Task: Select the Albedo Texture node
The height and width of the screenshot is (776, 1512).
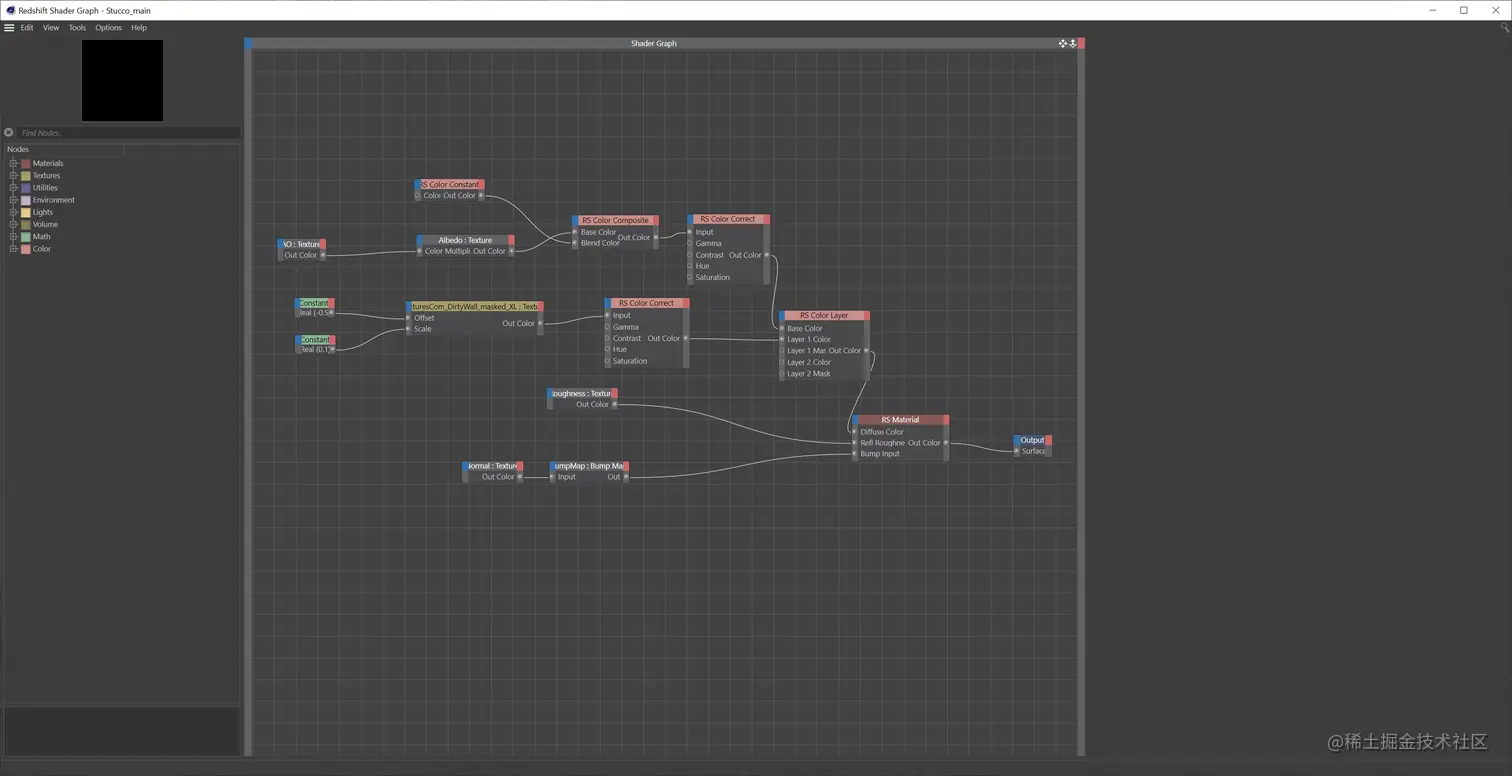Action: click(x=465, y=240)
